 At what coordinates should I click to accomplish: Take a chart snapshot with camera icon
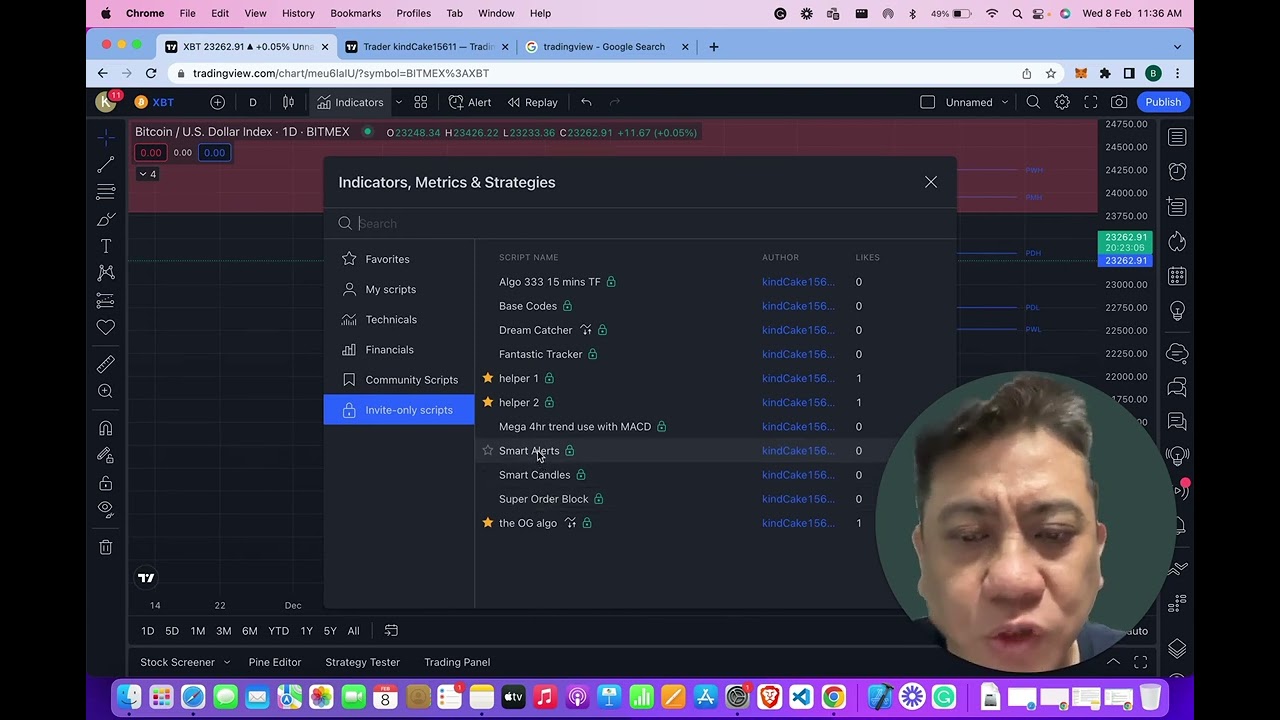(1119, 102)
